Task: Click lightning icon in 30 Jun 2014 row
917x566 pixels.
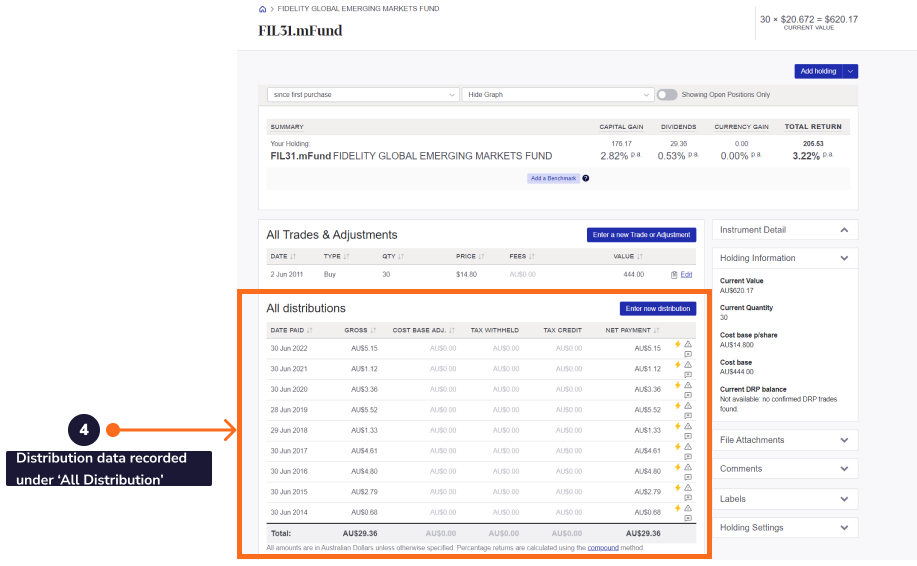Action: click(678, 508)
